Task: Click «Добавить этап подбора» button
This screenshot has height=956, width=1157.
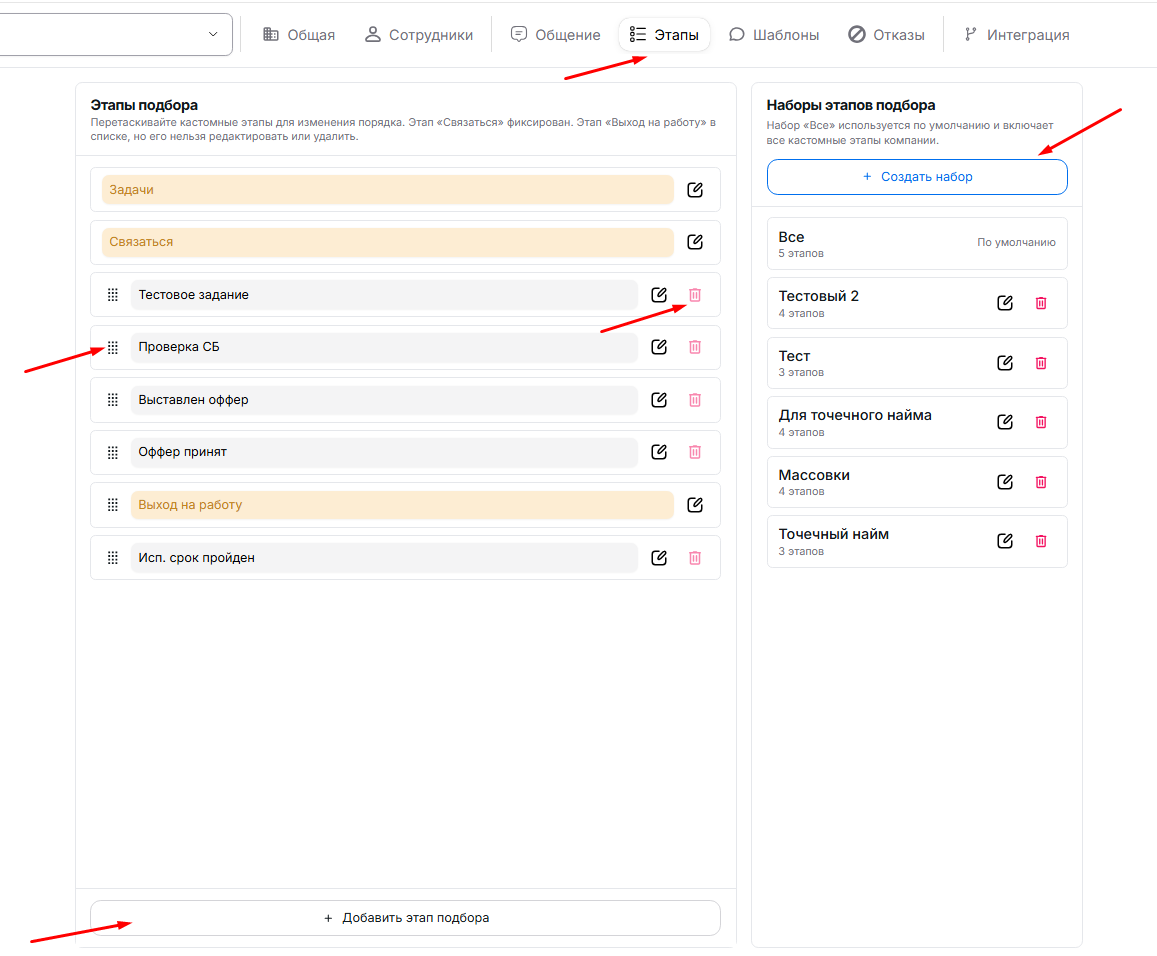Action: click(405, 918)
